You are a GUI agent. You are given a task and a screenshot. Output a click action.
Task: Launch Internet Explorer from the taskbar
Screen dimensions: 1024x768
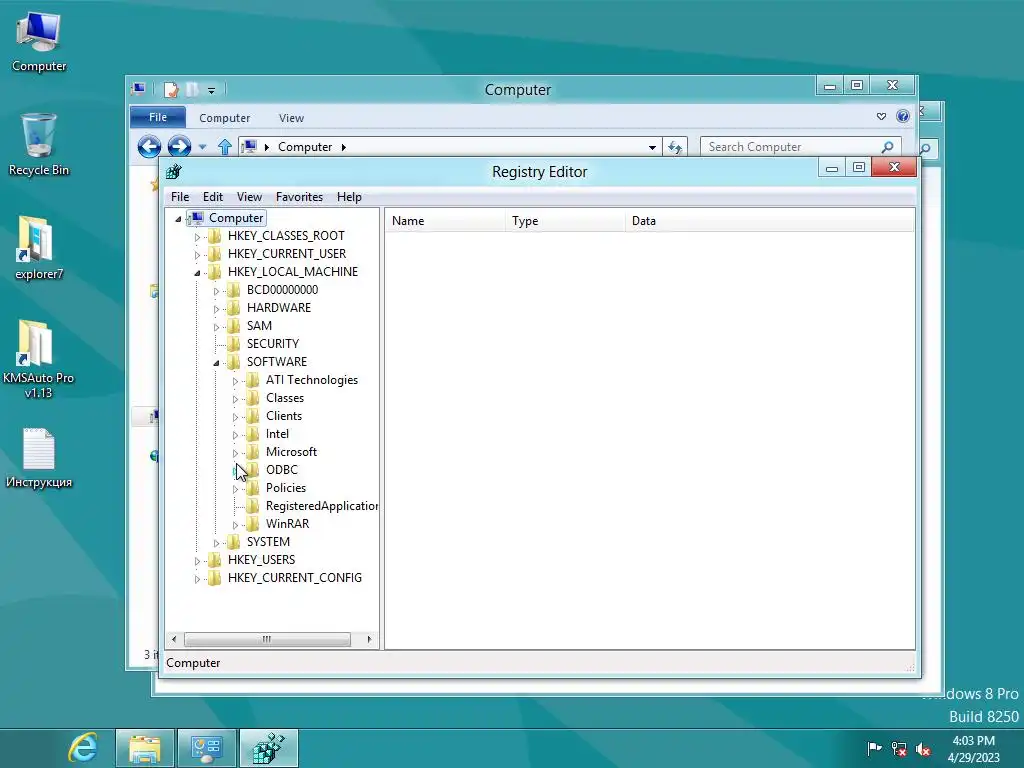point(84,748)
